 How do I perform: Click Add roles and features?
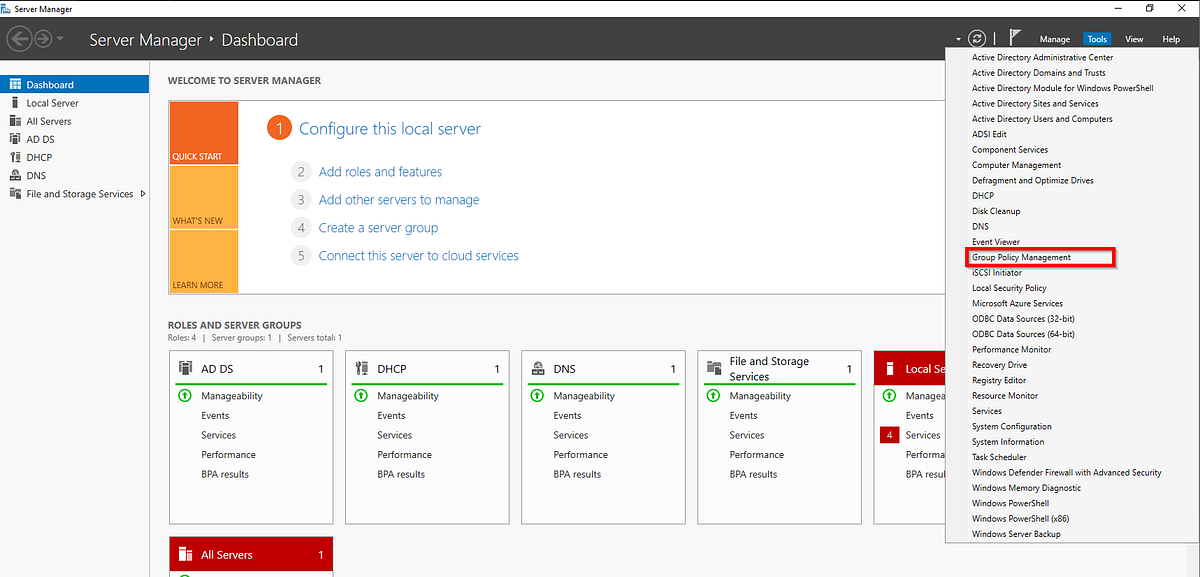point(380,171)
